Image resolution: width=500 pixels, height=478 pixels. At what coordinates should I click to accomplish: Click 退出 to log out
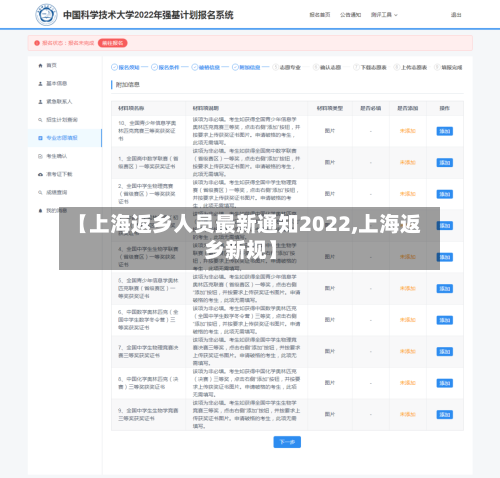coord(456,15)
